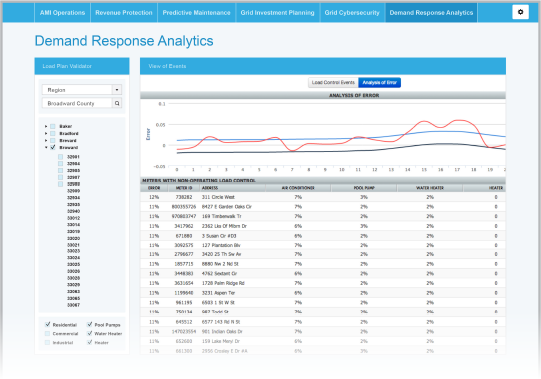Click the View of Events panel header
Image resolution: width=541 pixels, height=379 pixels.
(323, 66)
